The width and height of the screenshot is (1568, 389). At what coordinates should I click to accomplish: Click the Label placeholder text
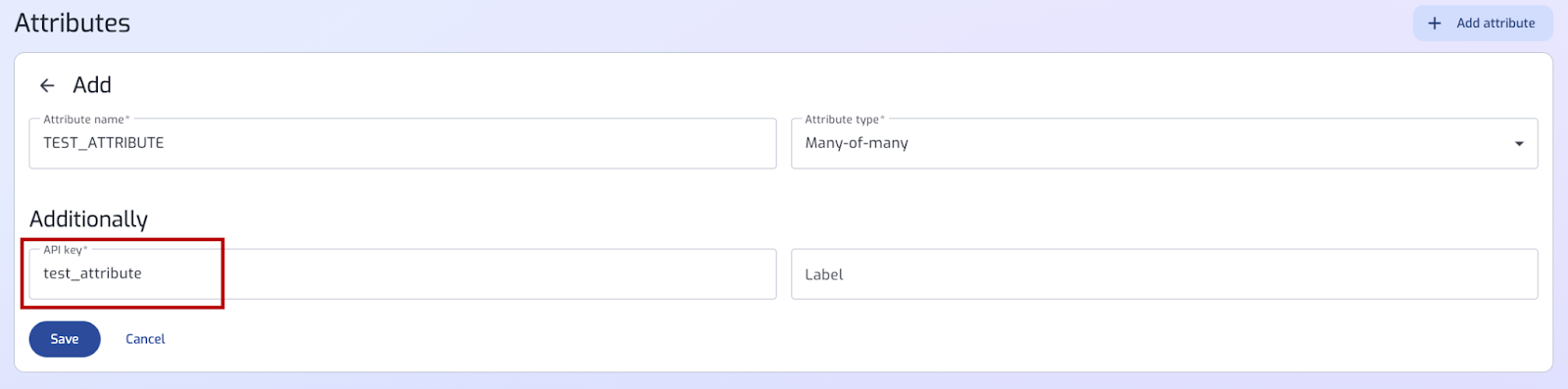pyautogui.click(x=824, y=274)
